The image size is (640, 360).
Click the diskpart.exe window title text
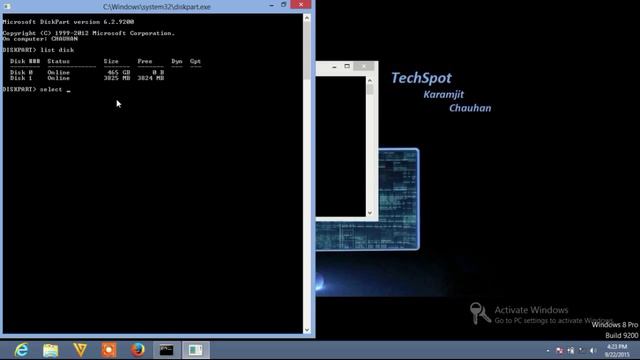click(157, 7)
